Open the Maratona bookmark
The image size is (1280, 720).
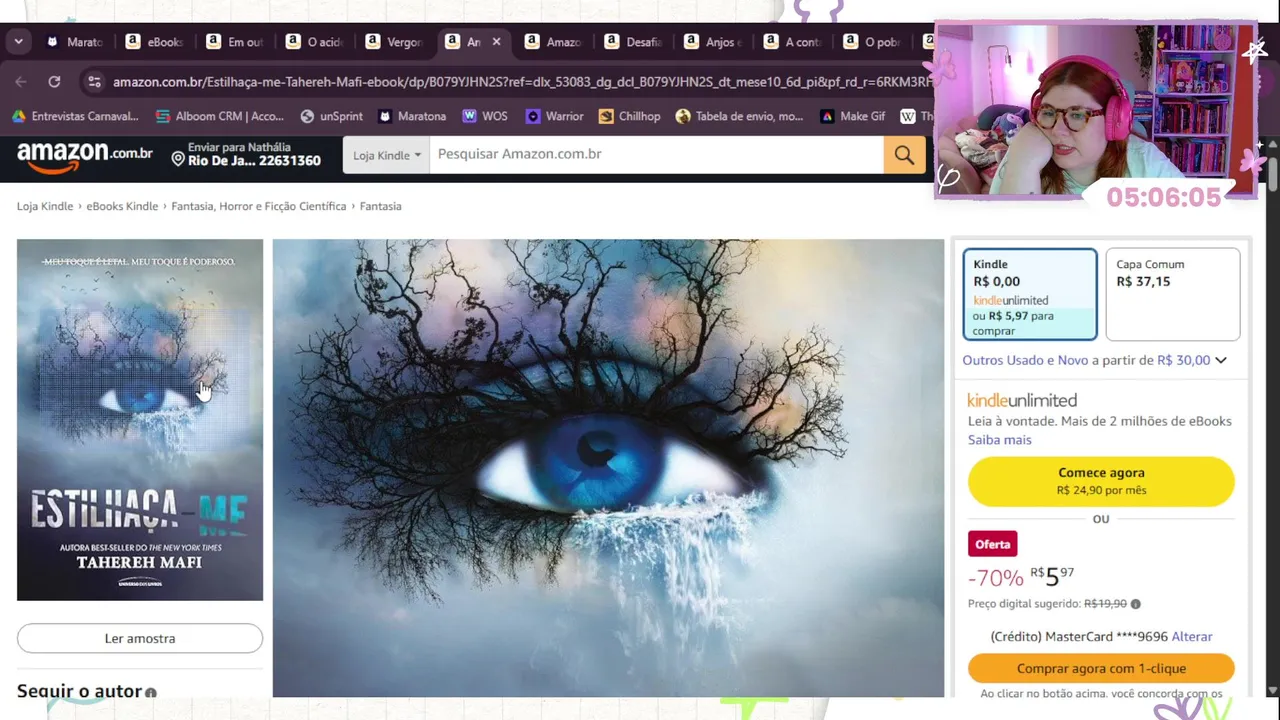point(411,116)
